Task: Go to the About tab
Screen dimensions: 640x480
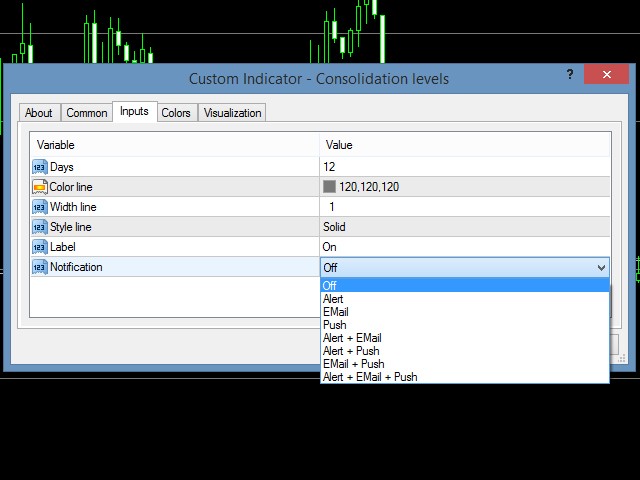Action: 39,113
